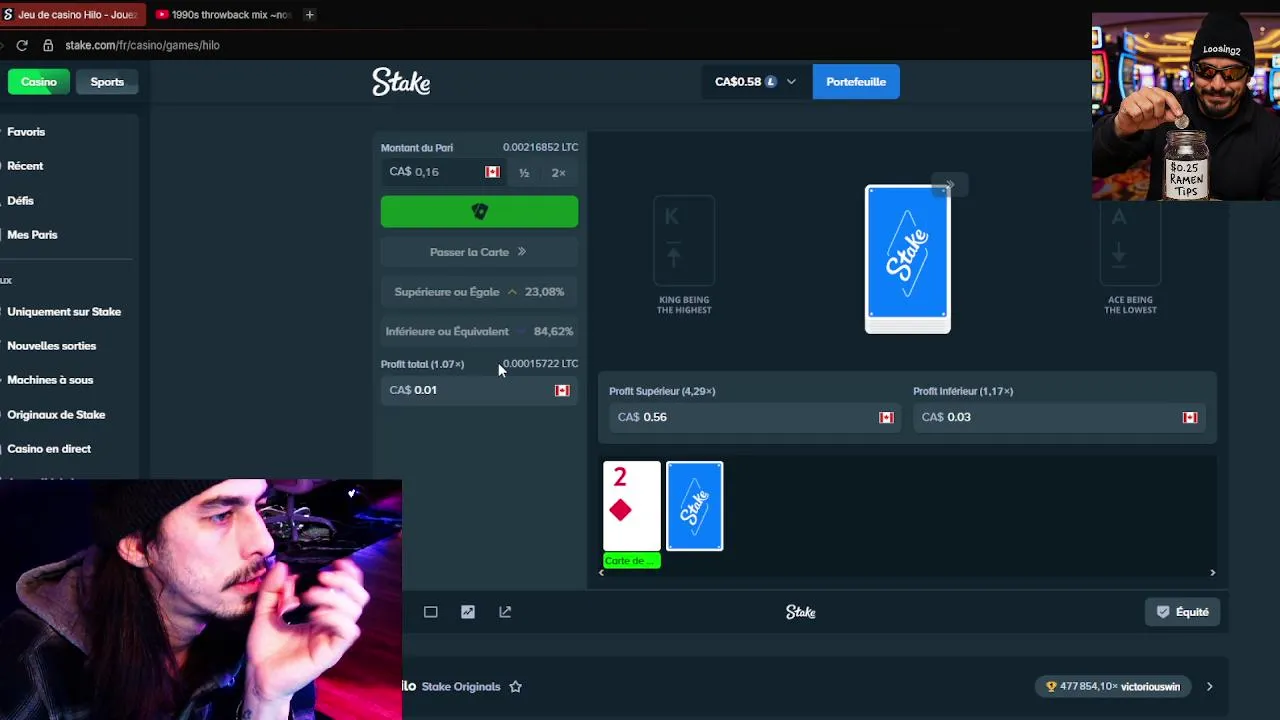1280x720 pixels.
Task: Click the green cash-out cards button
Action: click(x=479, y=212)
